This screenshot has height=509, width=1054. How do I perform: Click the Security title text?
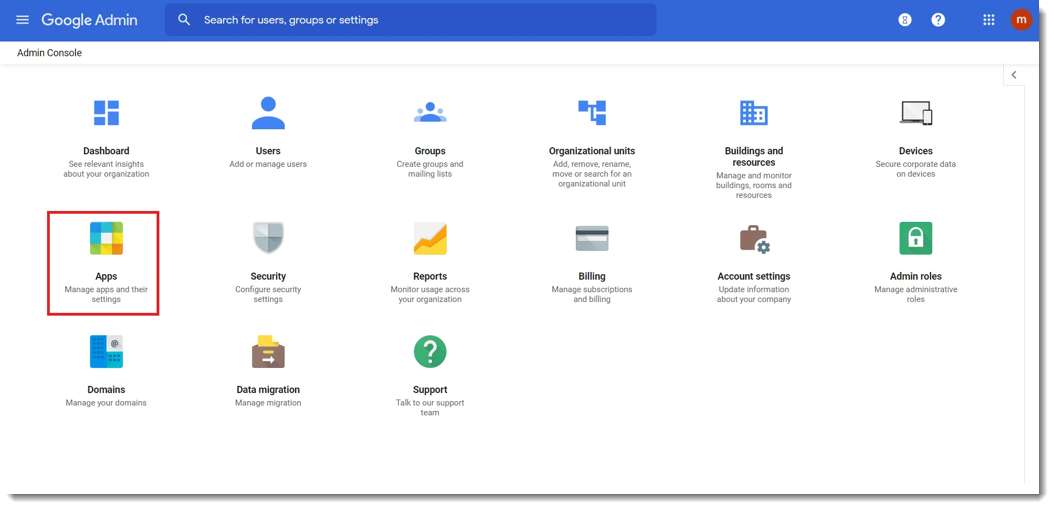(x=268, y=276)
